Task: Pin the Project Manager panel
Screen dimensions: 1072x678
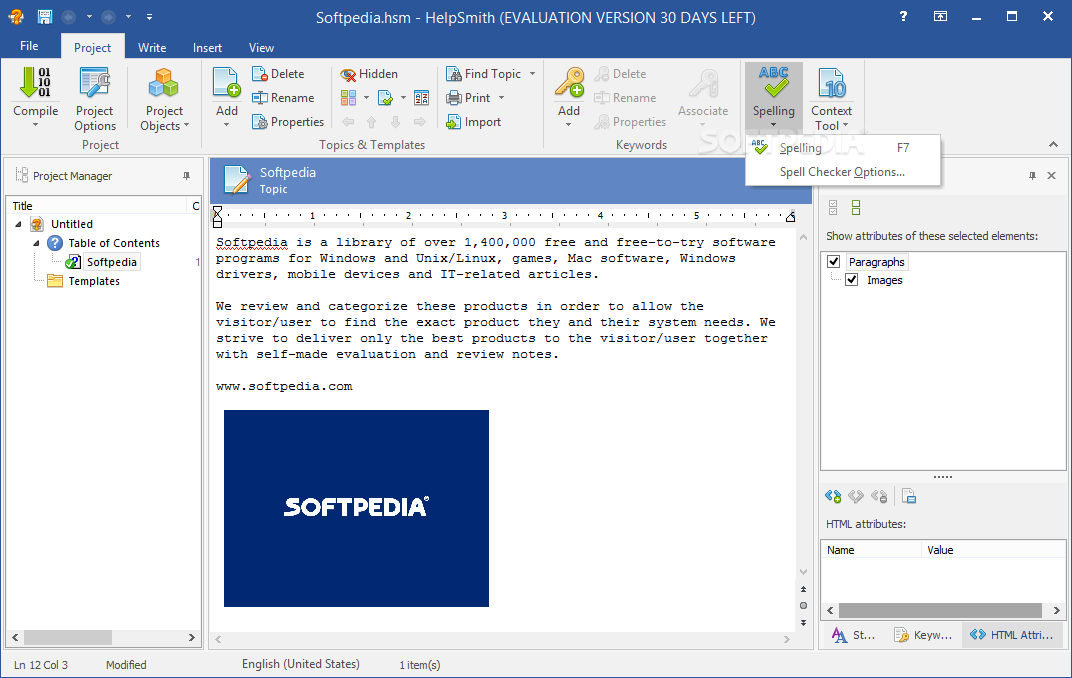Action: 186,176
